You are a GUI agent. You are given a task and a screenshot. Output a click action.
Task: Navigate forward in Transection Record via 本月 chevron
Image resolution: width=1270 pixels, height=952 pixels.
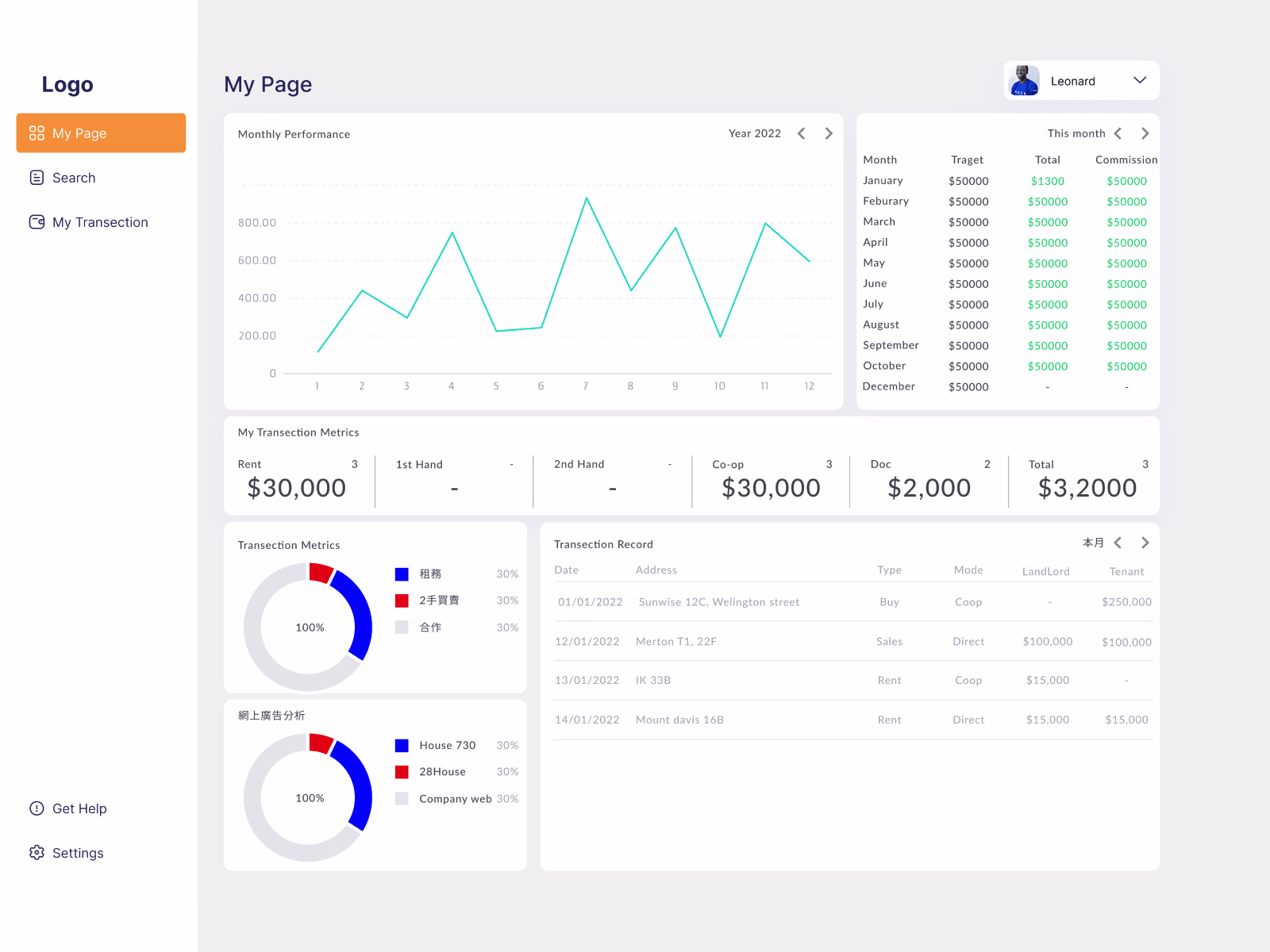(x=1145, y=543)
